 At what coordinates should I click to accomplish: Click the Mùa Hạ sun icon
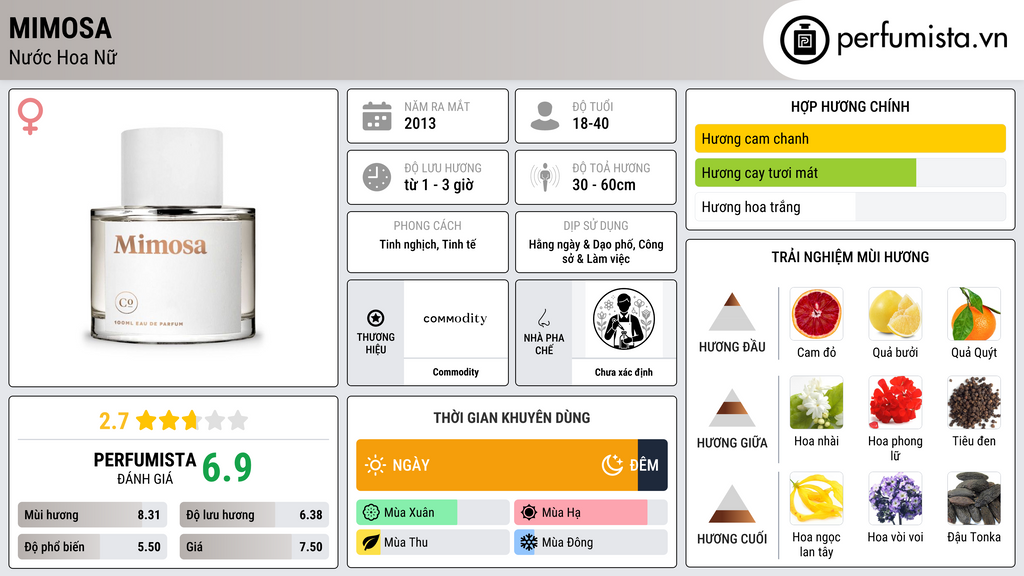click(529, 512)
